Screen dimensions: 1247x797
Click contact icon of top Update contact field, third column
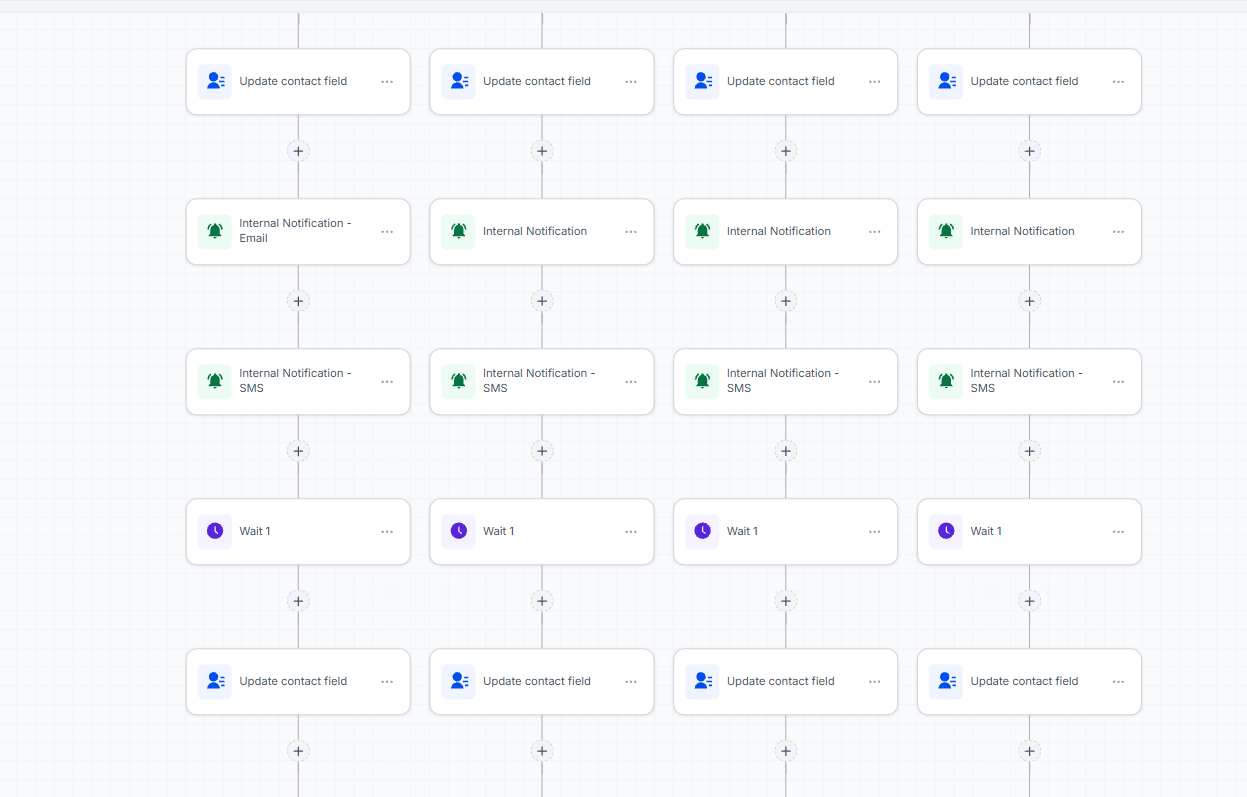pos(703,81)
